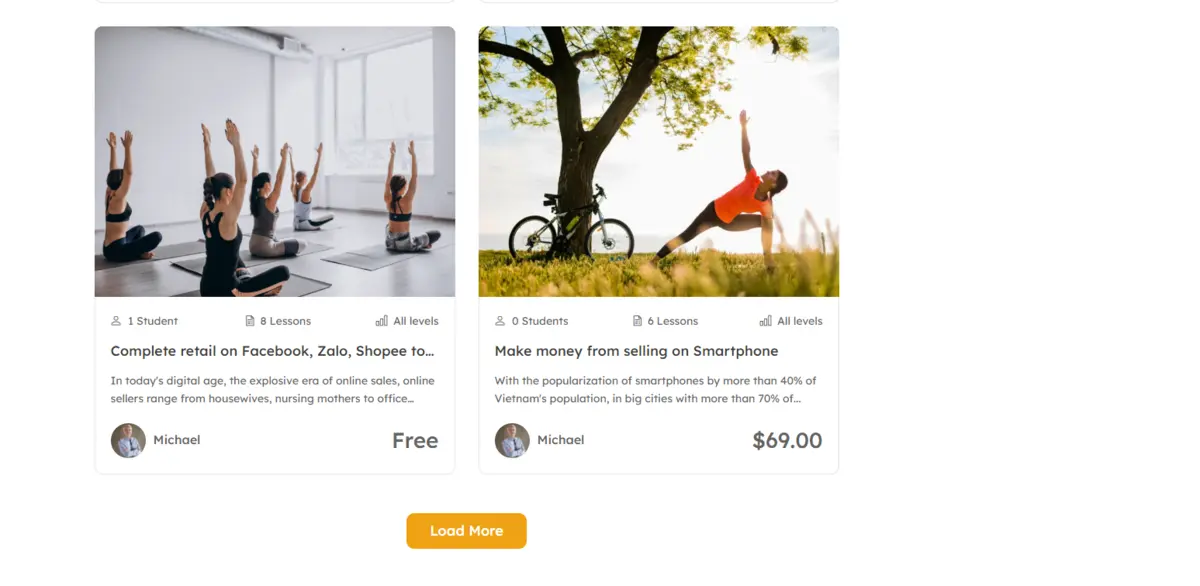1200x586 pixels.
Task: Click the description starting "In today's digital age"
Action: point(272,389)
